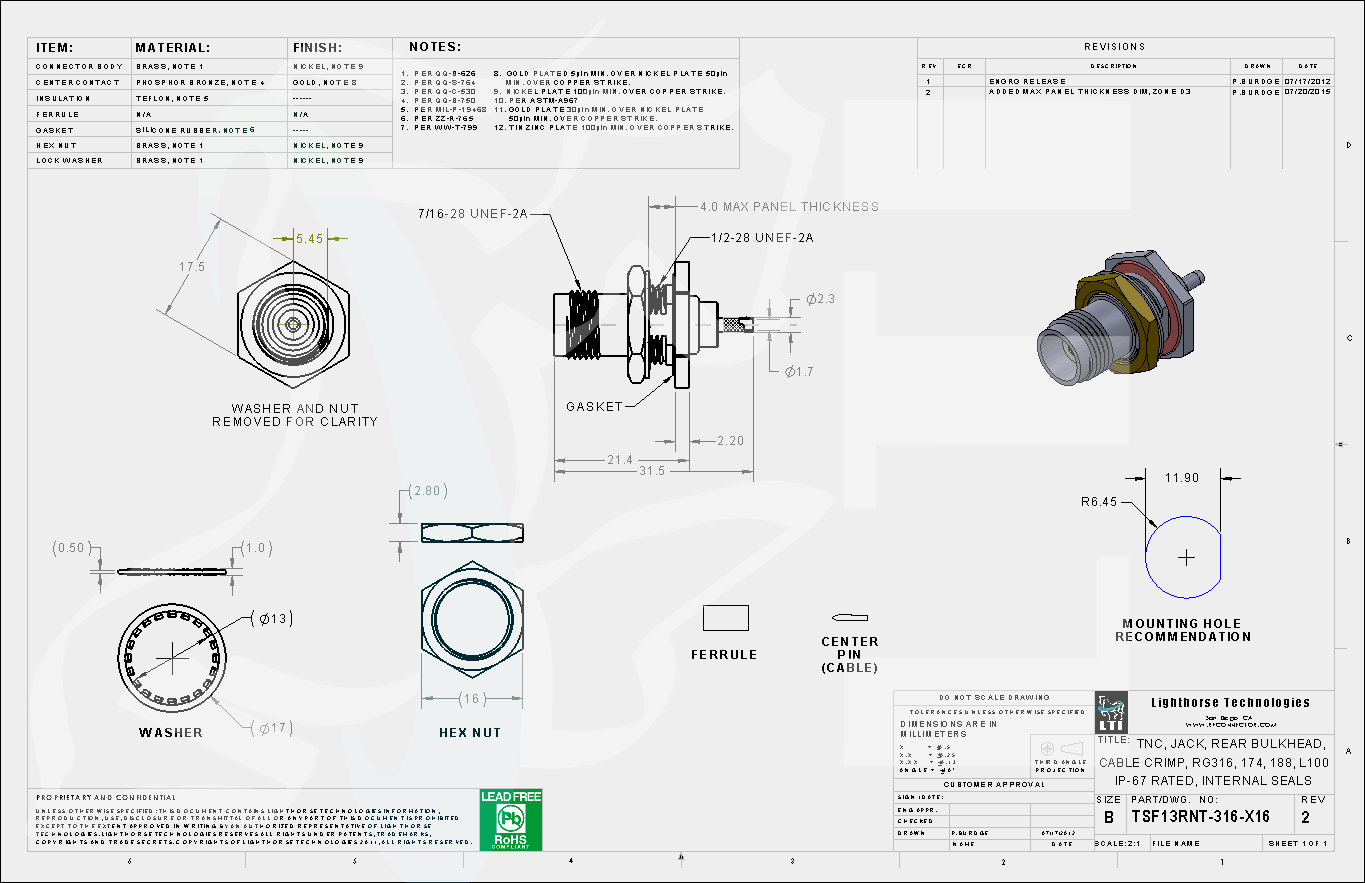
Task: Select the ferrule rectangle drawing
Action: point(725,618)
